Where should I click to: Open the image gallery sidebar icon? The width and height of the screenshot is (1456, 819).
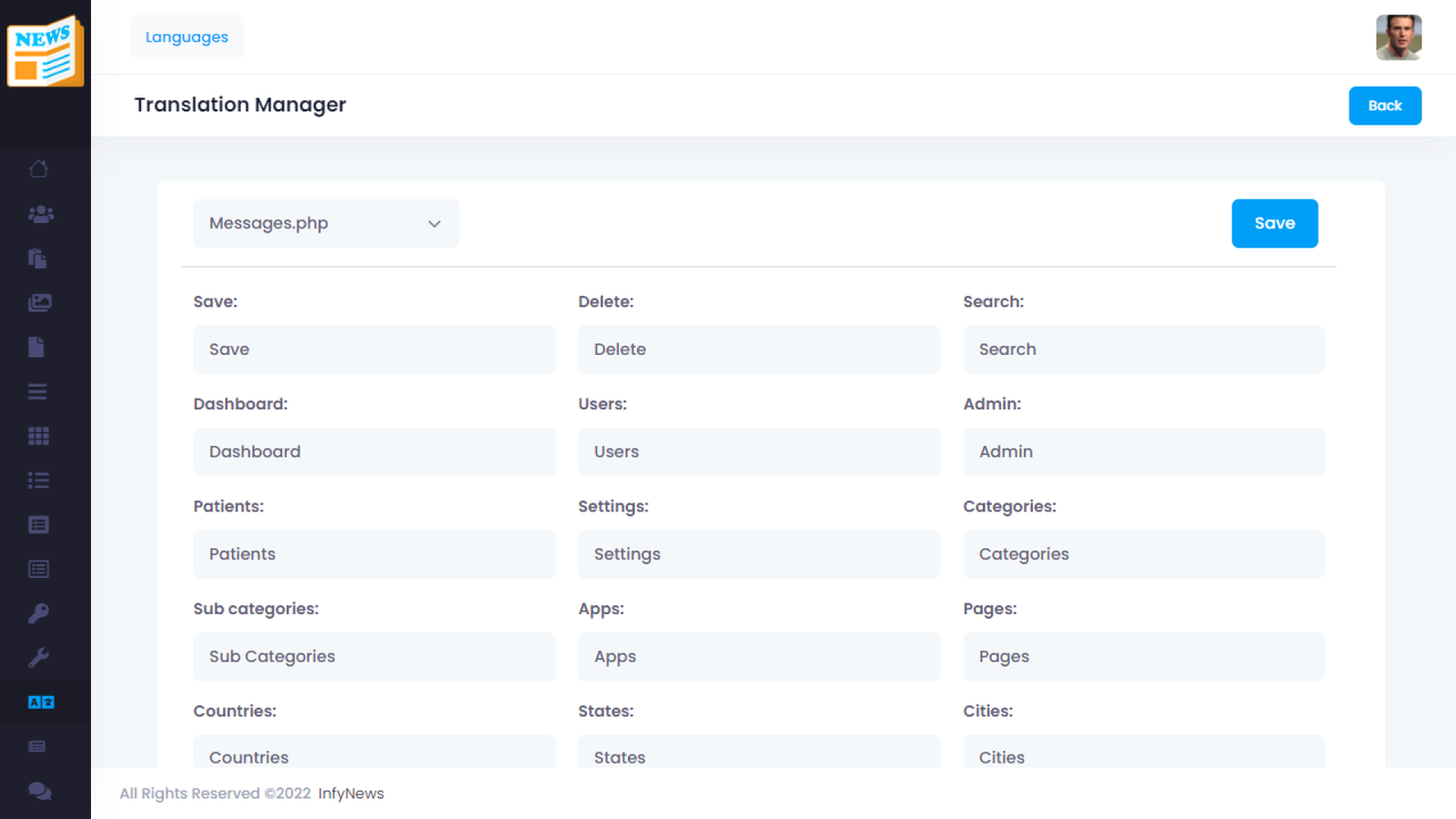pos(39,303)
